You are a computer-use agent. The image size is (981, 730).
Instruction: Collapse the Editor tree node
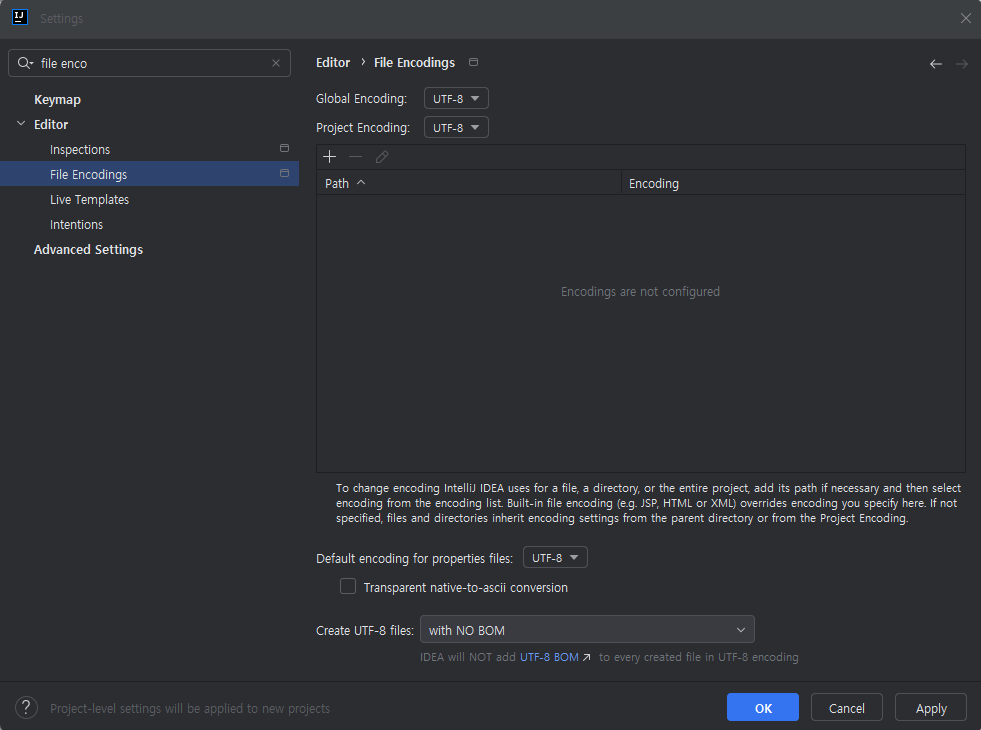21,124
